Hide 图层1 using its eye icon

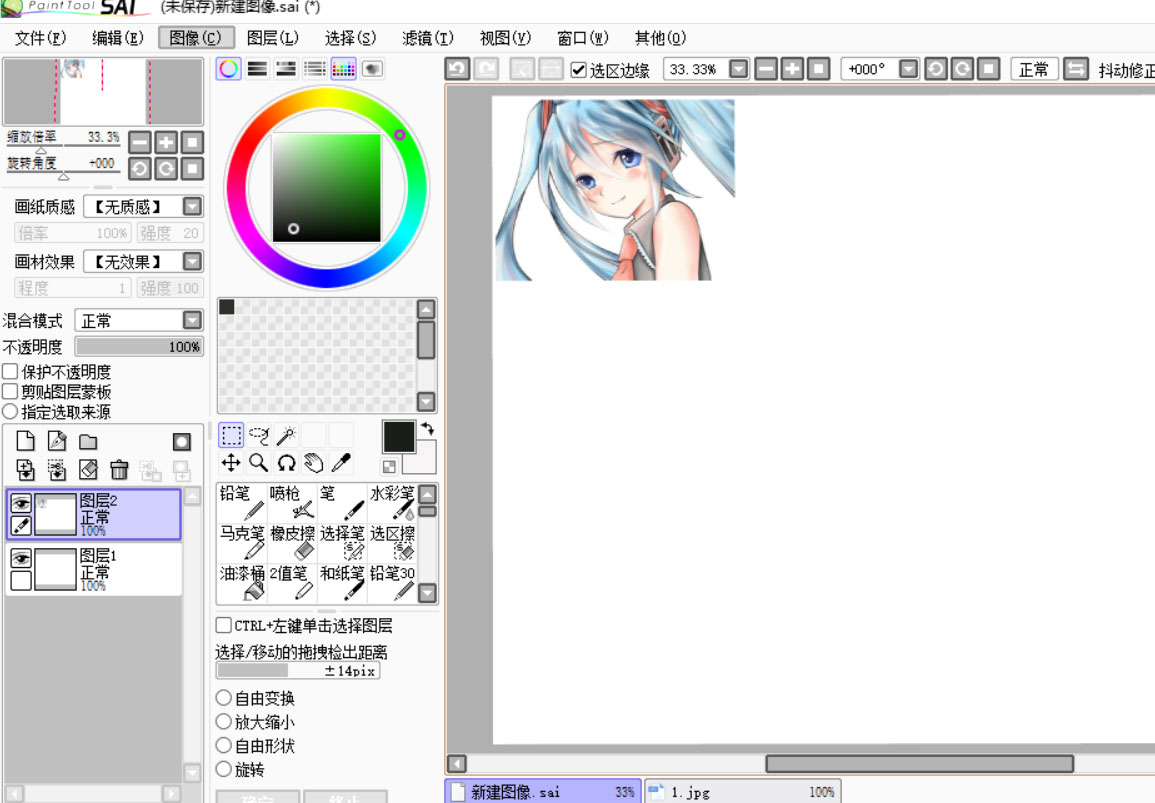tap(21, 559)
